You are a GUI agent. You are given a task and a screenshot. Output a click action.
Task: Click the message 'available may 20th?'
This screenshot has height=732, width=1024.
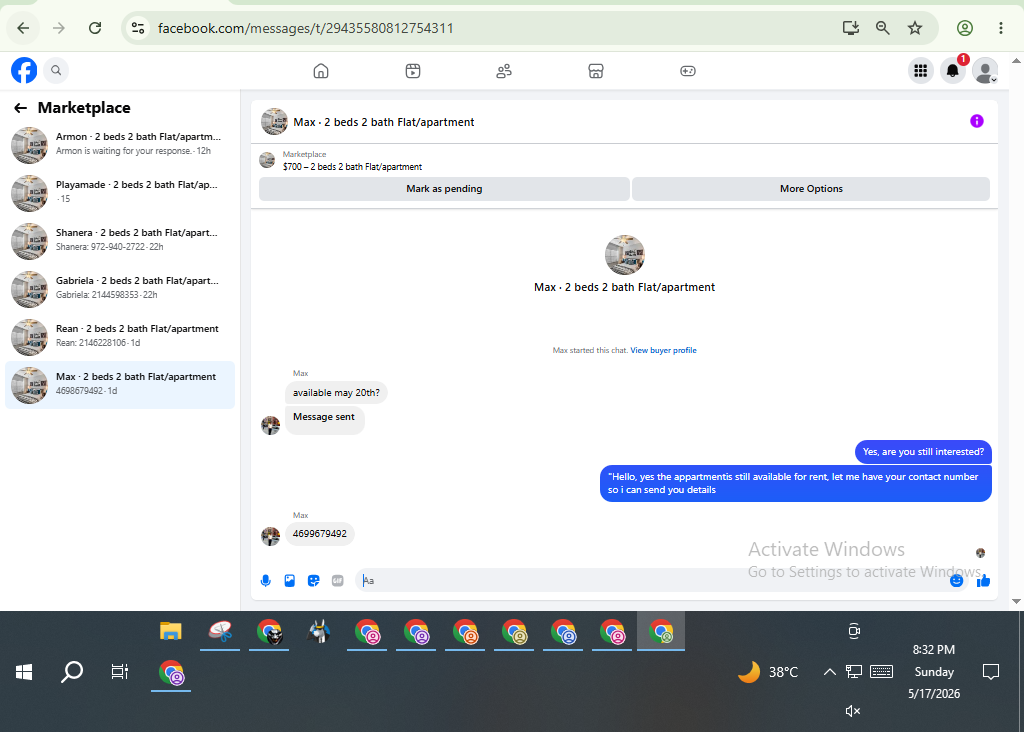(336, 392)
